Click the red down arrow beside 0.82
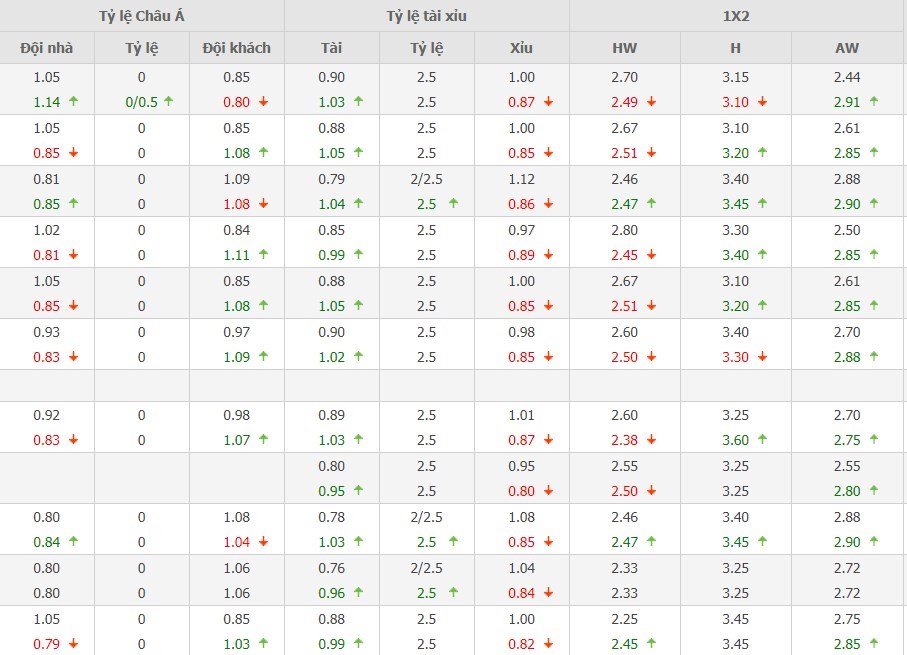The image size is (907, 655). 548,643
